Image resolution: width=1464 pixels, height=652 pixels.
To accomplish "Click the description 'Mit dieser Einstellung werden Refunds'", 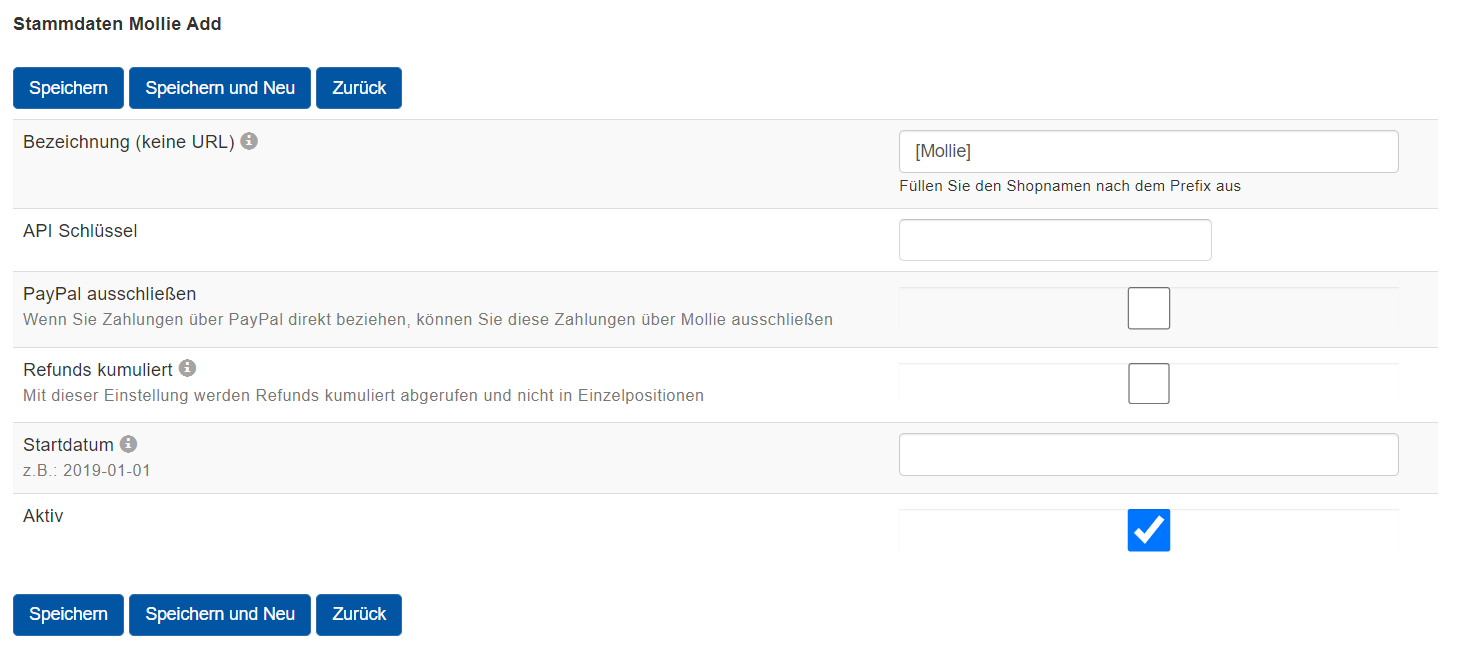I will click(363, 396).
